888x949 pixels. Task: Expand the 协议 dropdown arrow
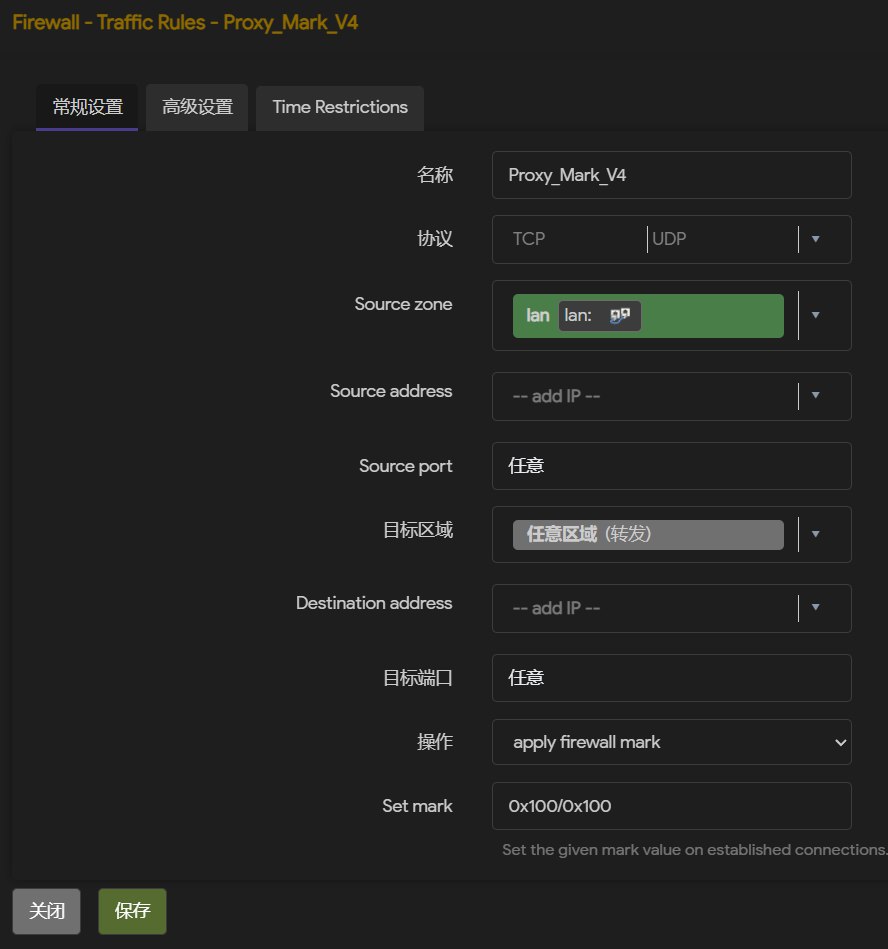pyautogui.click(x=815, y=239)
